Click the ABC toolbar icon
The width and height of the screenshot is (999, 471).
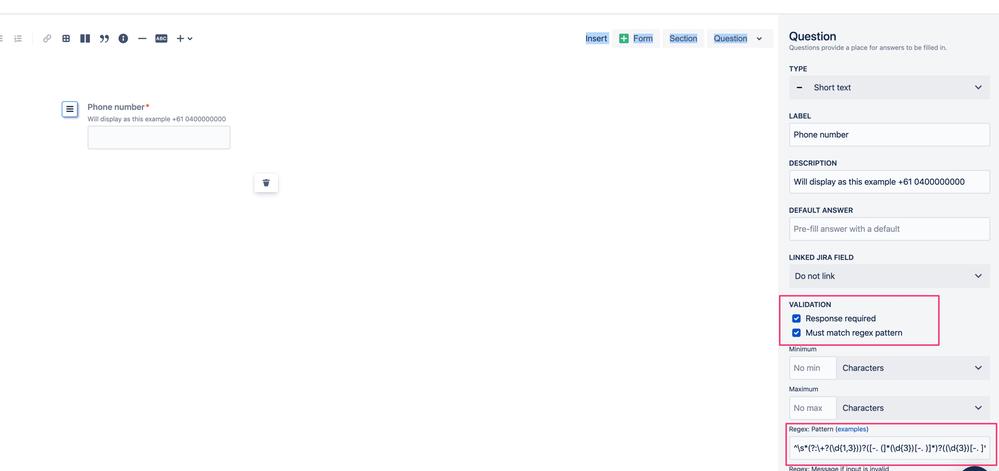click(x=161, y=38)
